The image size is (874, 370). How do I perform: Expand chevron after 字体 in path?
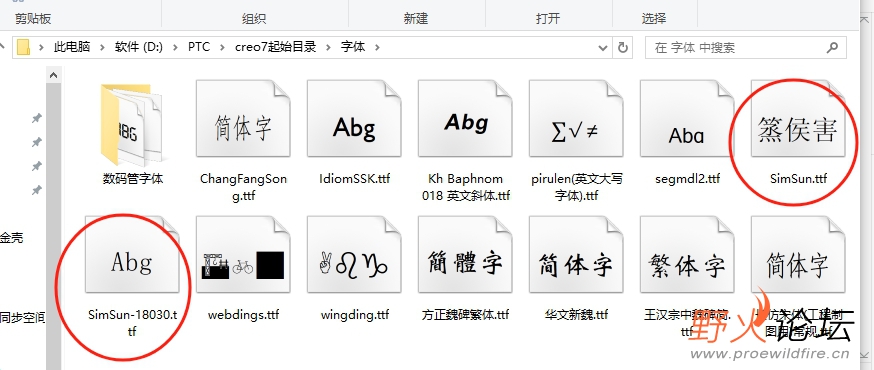pos(377,47)
